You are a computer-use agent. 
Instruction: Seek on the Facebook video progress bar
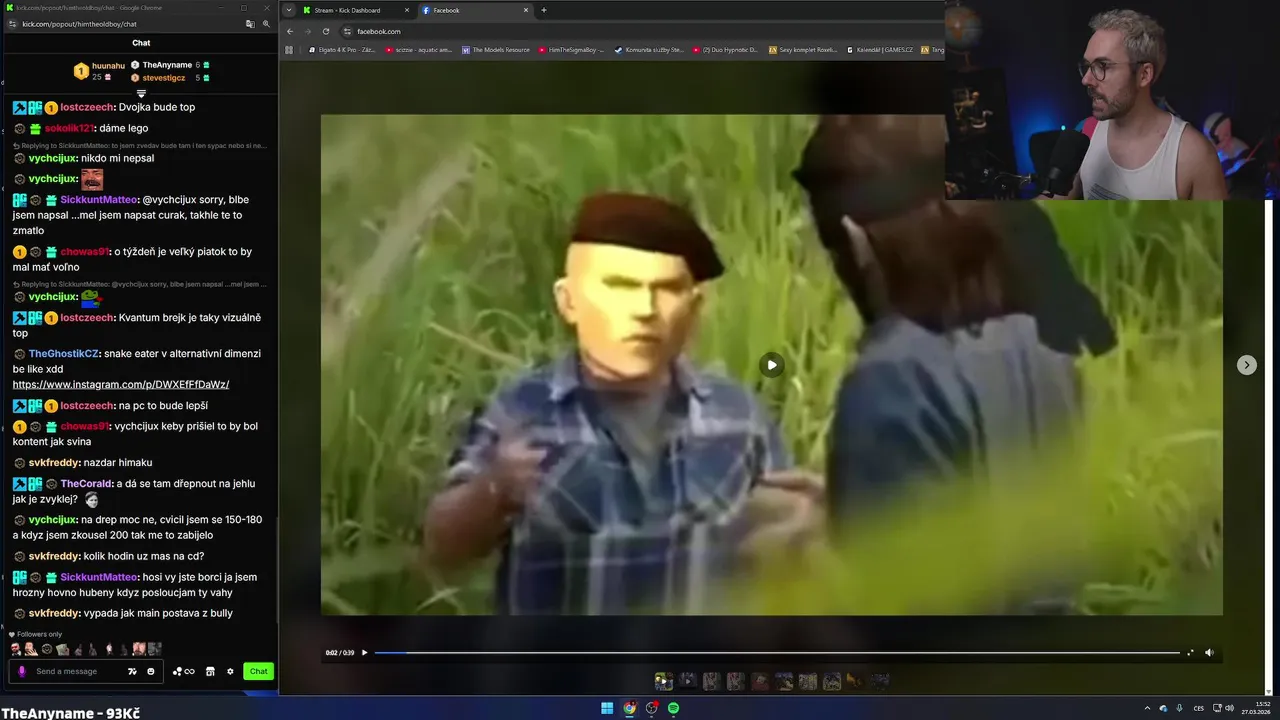click(x=777, y=653)
